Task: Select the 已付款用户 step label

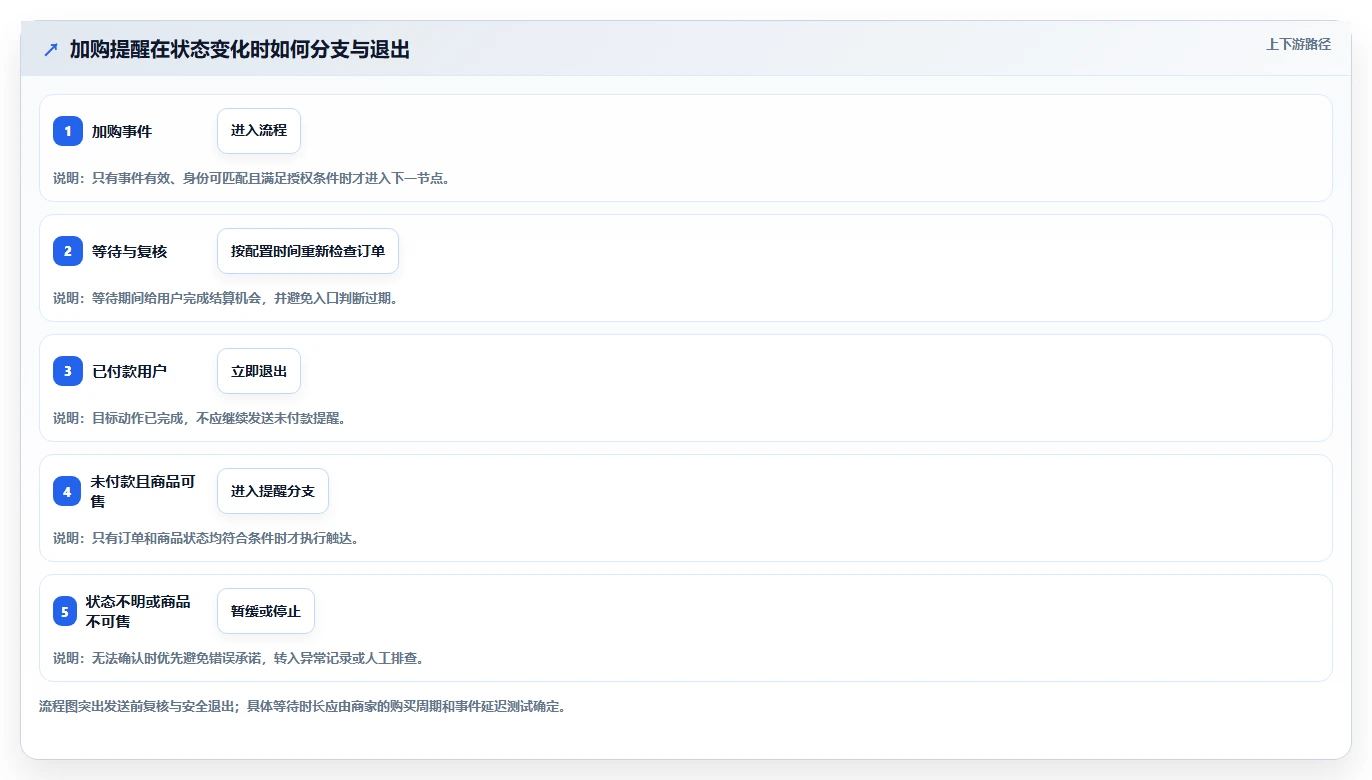Action: click(130, 371)
